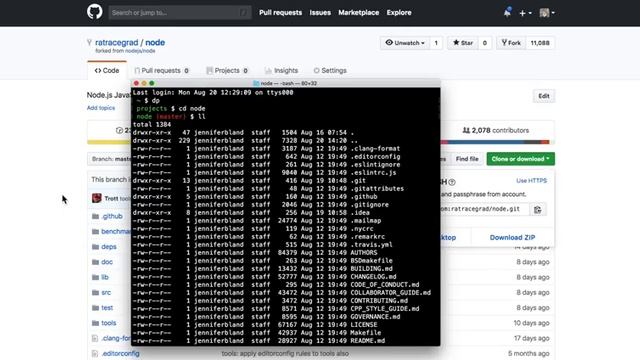Open the node repository name link

point(155,42)
